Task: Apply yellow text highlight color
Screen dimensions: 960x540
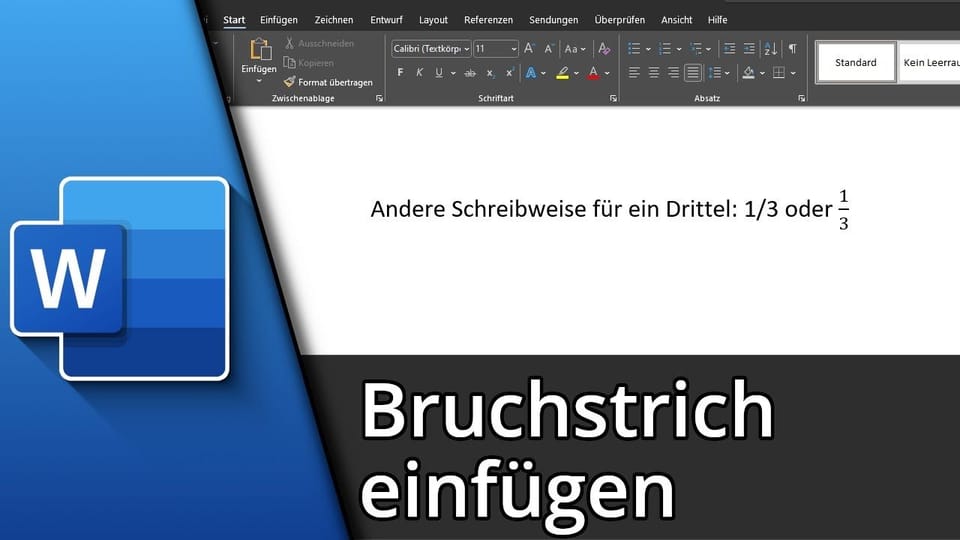Action: pyautogui.click(x=563, y=73)
